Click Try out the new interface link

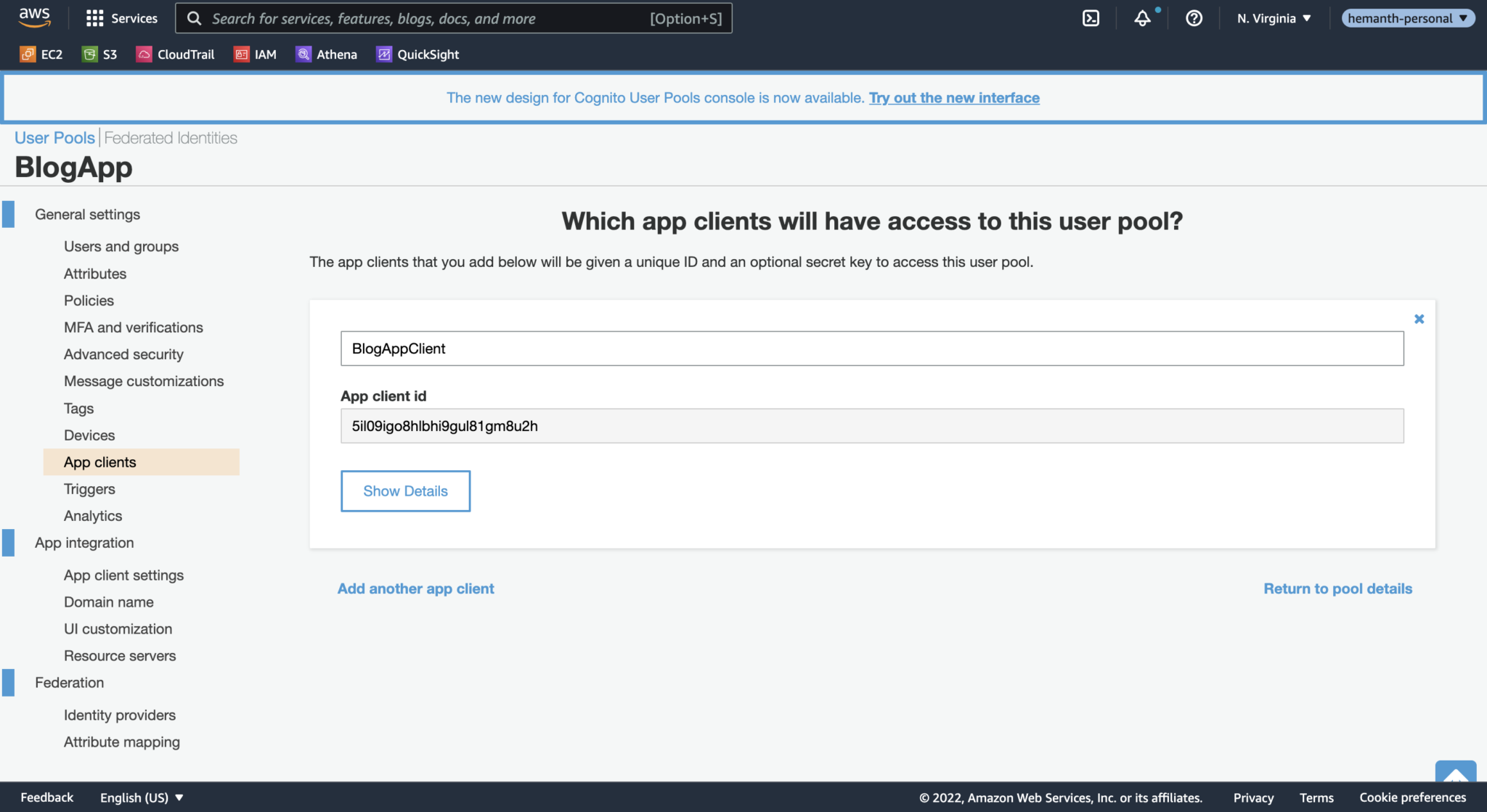954,98
